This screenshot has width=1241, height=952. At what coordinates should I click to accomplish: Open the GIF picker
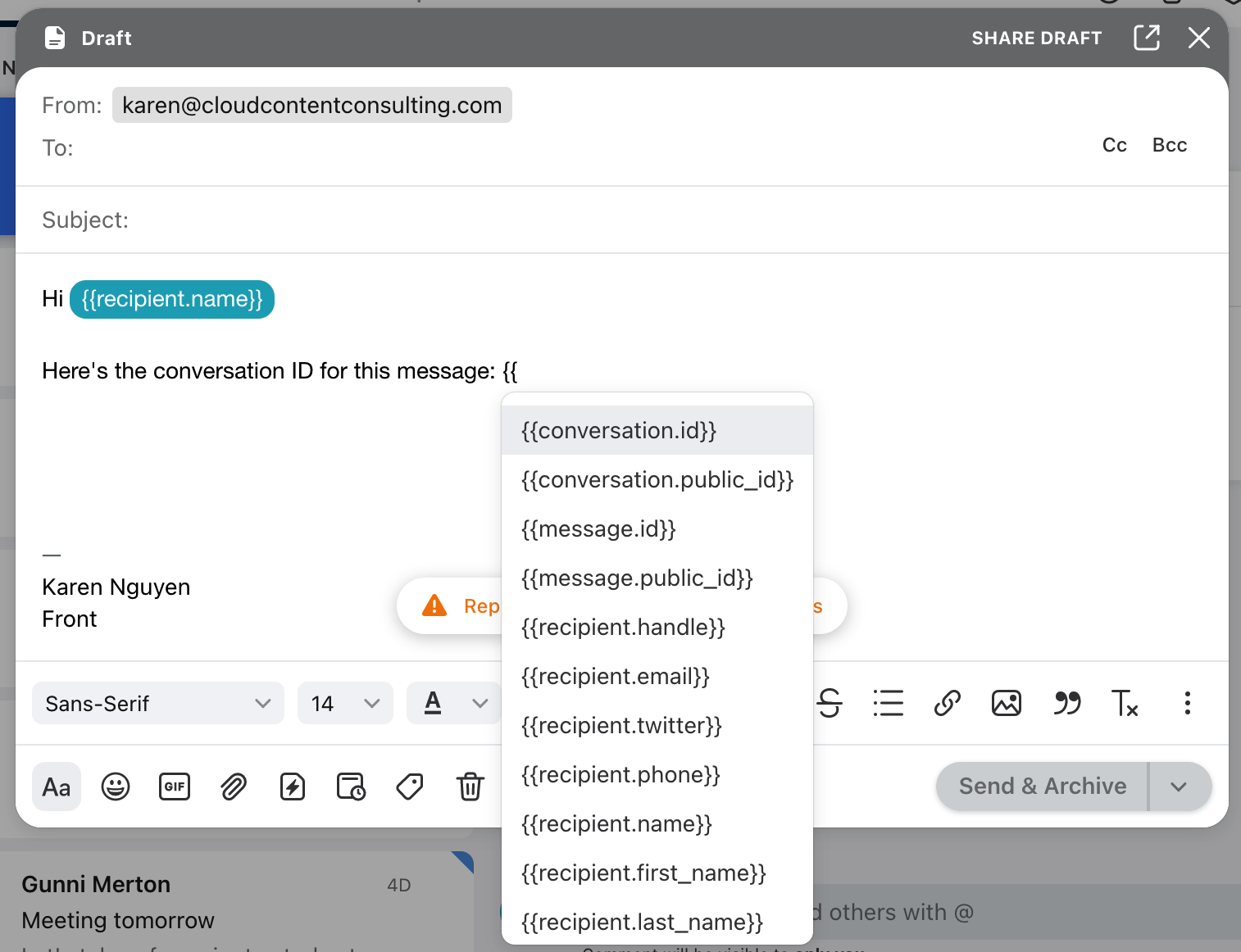tap(175, 787)
